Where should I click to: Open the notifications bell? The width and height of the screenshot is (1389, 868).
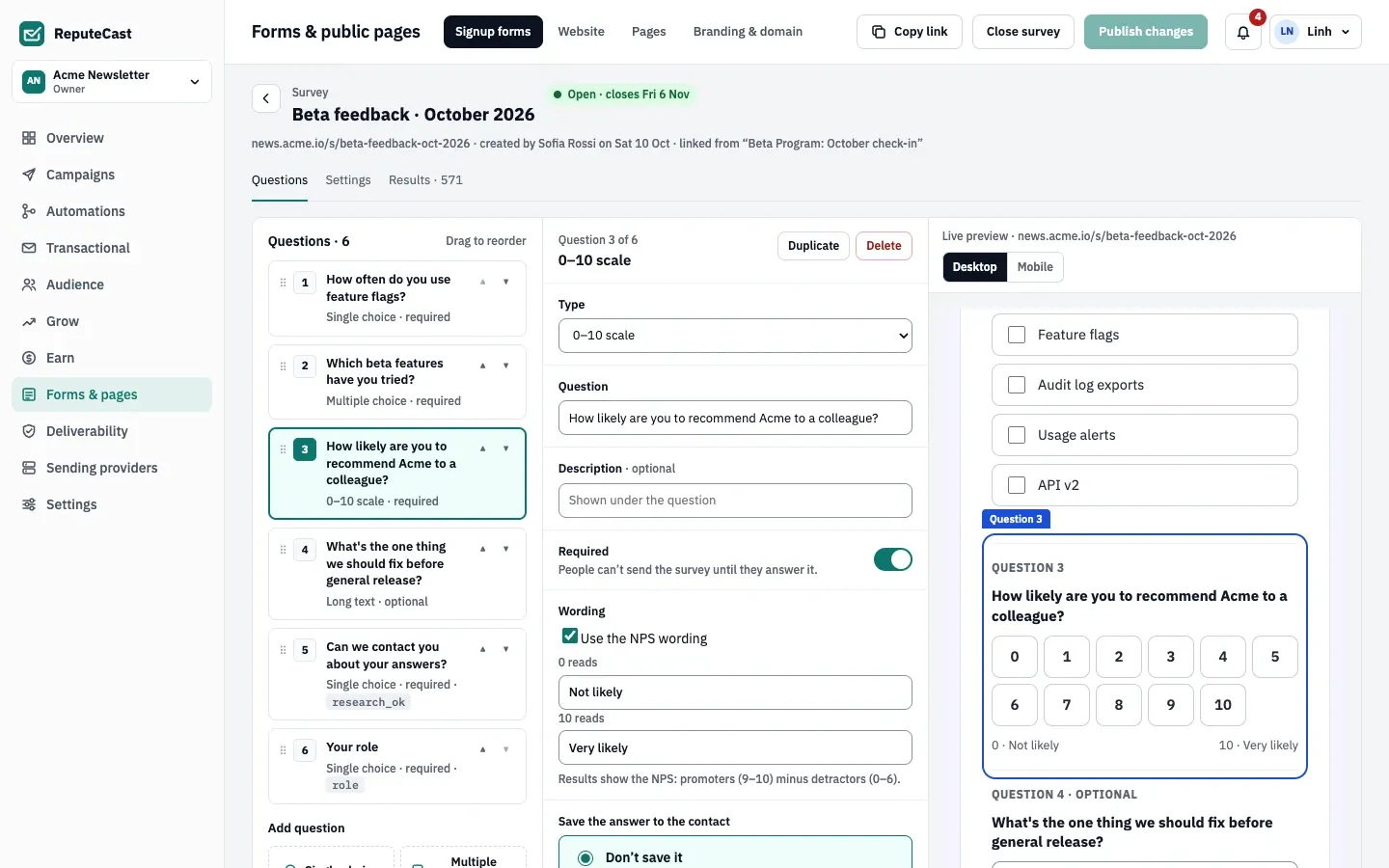pyautogui.click(x=1243, y=32)
